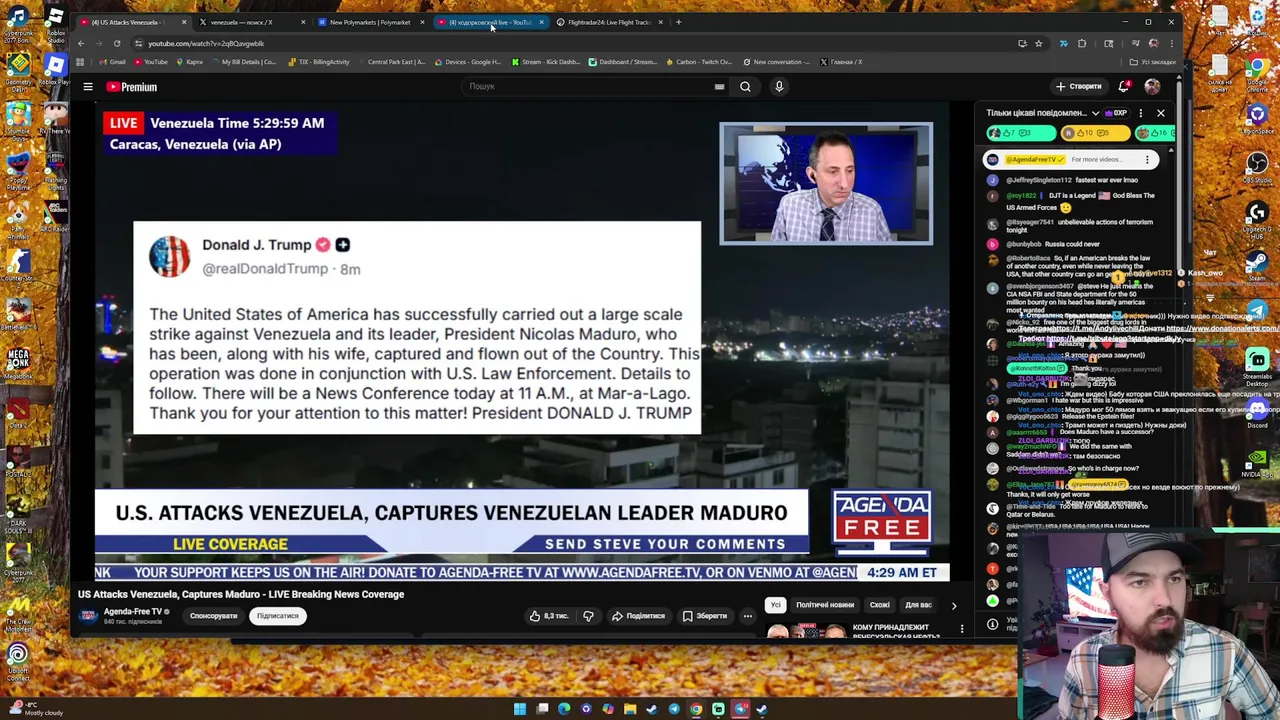Image resolution: width=1280 pixels, height=720 pixels.
Task: Click the Chrome address bar URL
Action: 206,43
